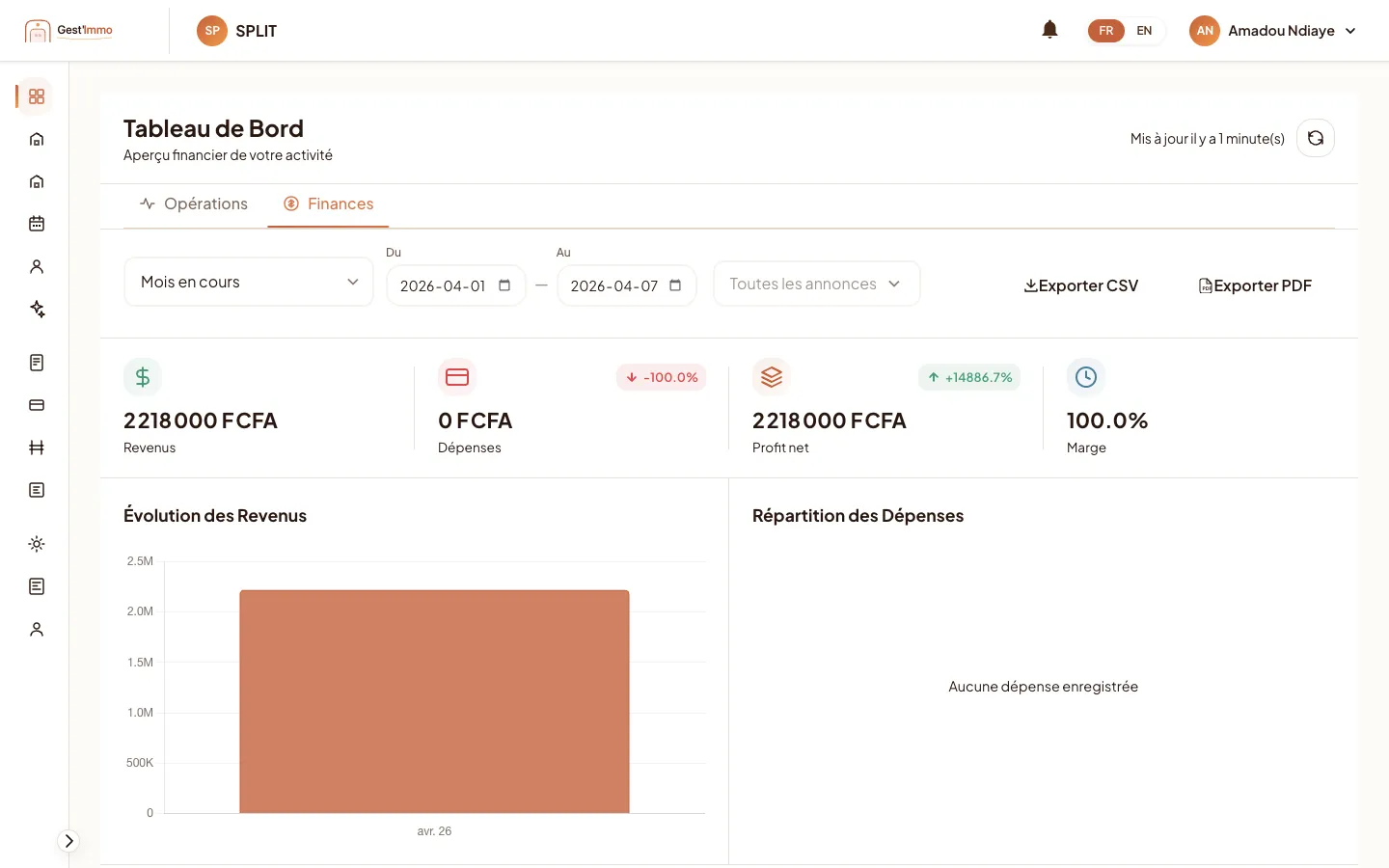Click the AN user avatar
1389x868 pixels.
pos(1205,31)
